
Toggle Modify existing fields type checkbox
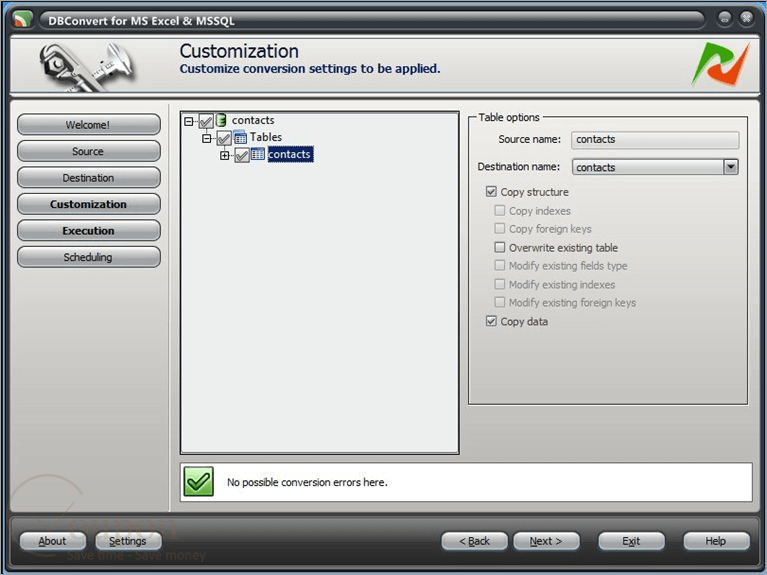click(x=499, y=265)
